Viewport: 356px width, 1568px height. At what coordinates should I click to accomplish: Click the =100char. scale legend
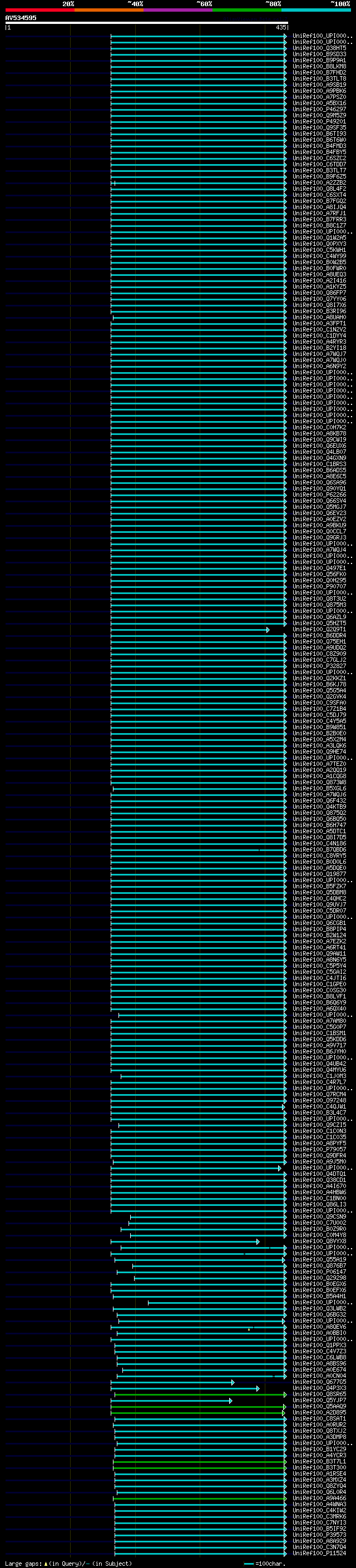click(x=264, y=1563)
